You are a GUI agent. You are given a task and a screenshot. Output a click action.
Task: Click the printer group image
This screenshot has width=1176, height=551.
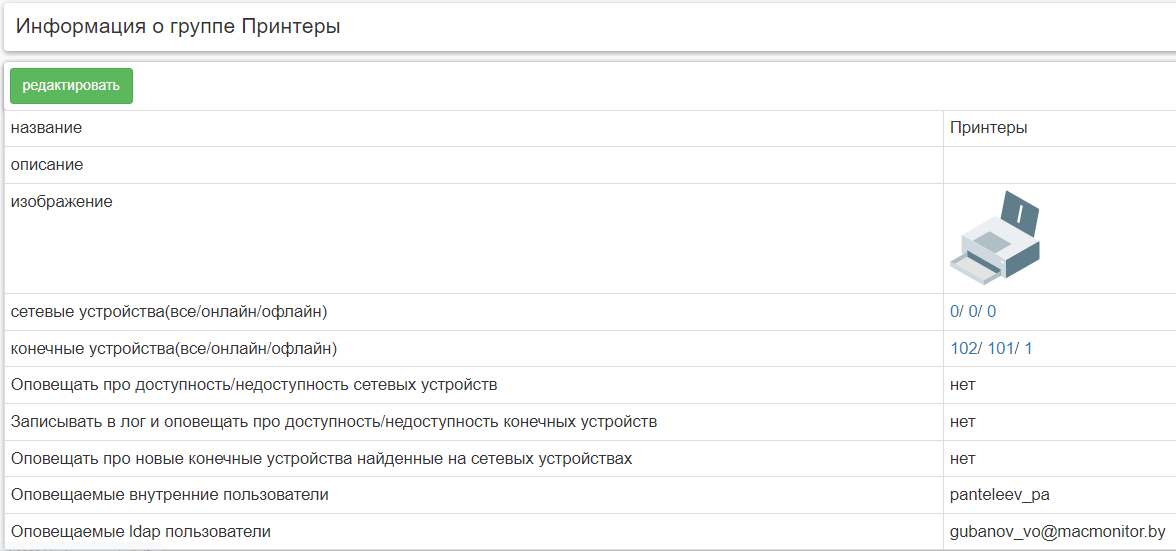coord(994,236)
